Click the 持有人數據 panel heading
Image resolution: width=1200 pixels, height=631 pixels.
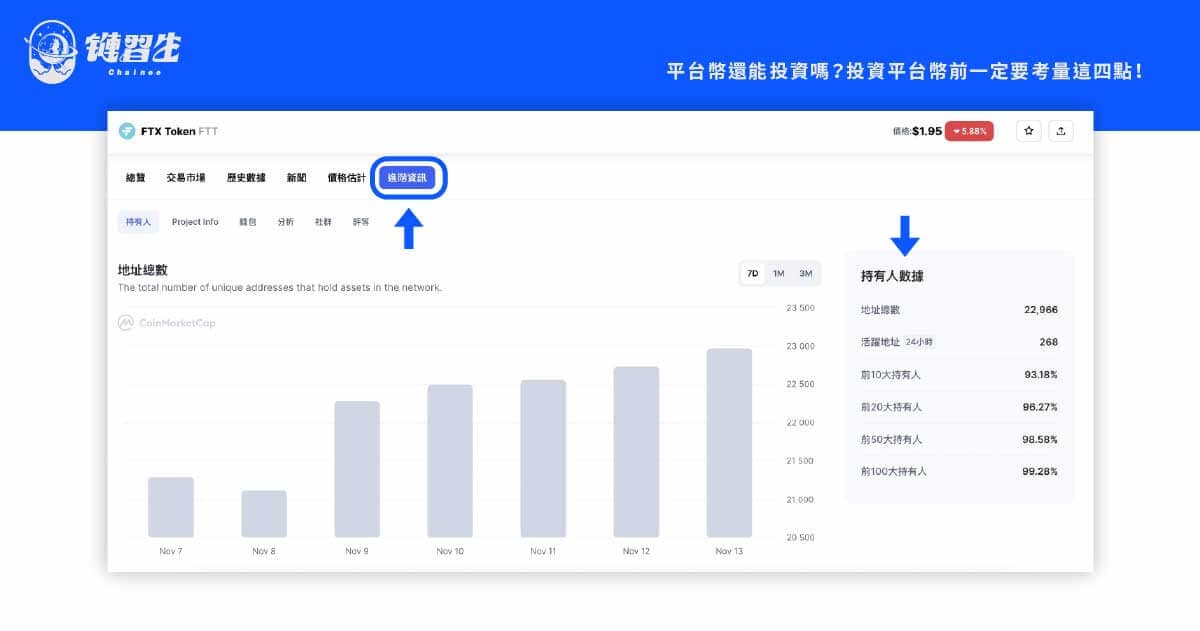[x=892, y=276]
